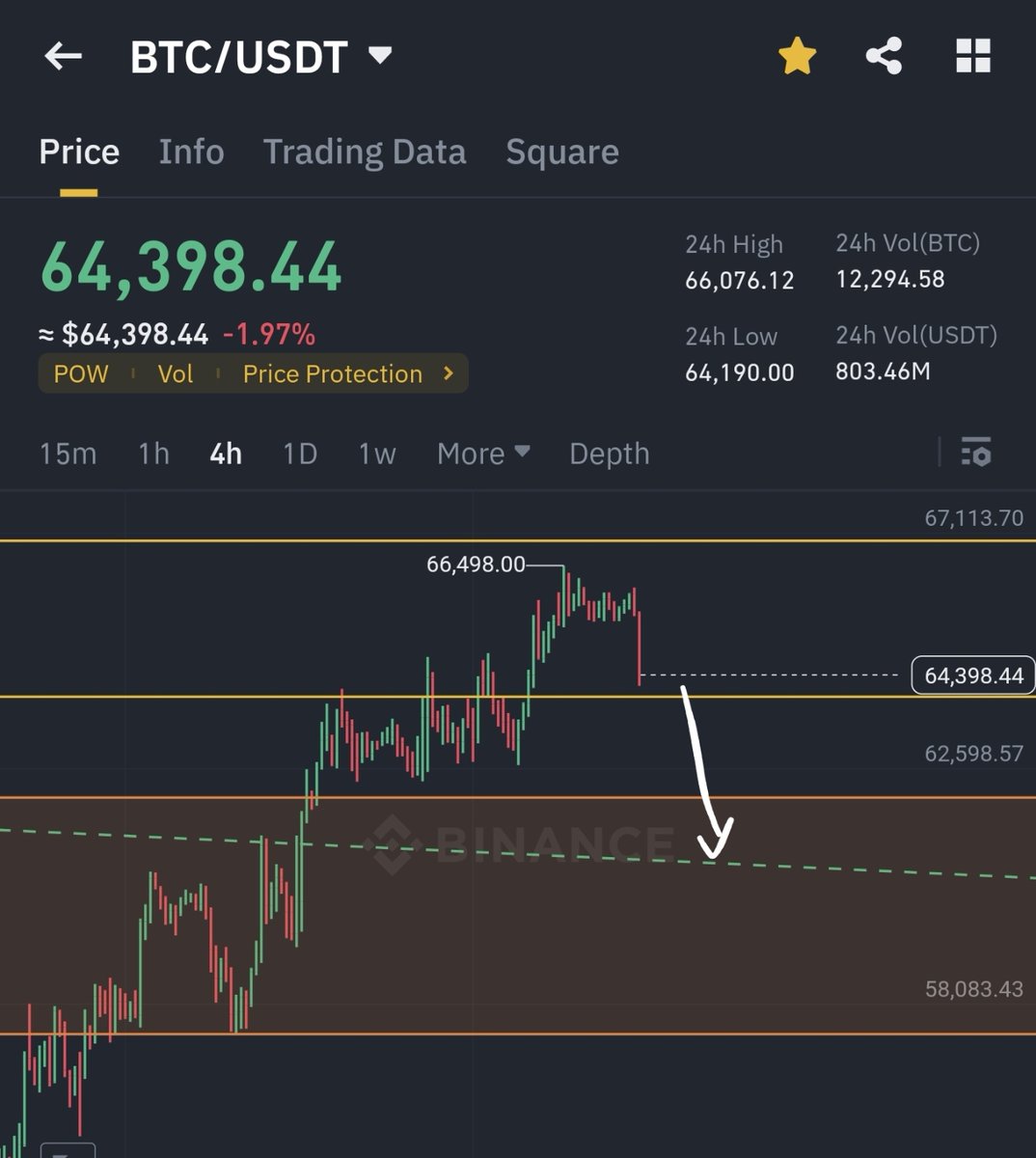Switch to the Square tab
This screenshot has width=1036, height=1158.
tap(562, 152)
